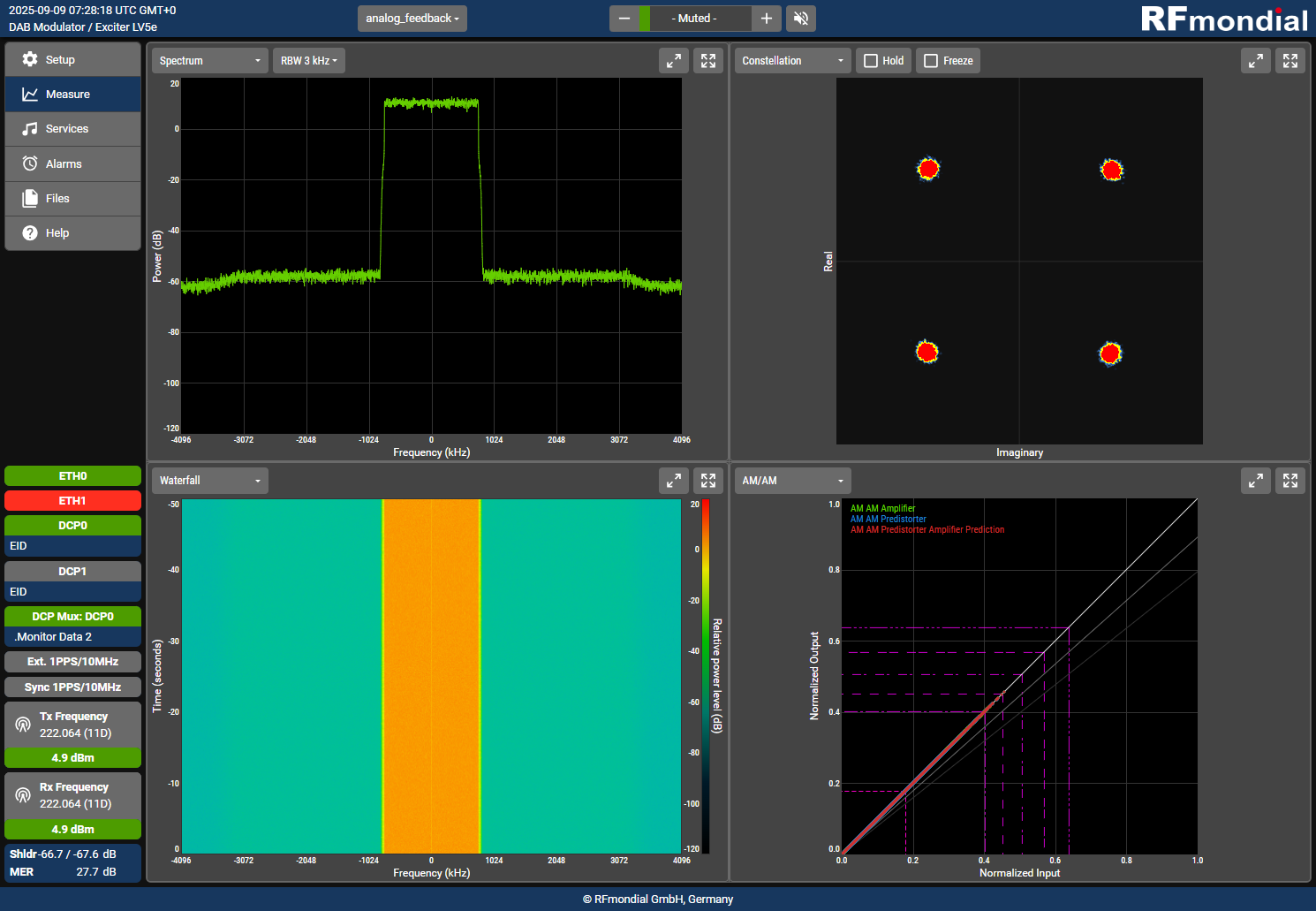Click the upper-left constellation point
The height and width of the screenshot is (911, 1316).
pyautogui.click(x=928, y=169)
